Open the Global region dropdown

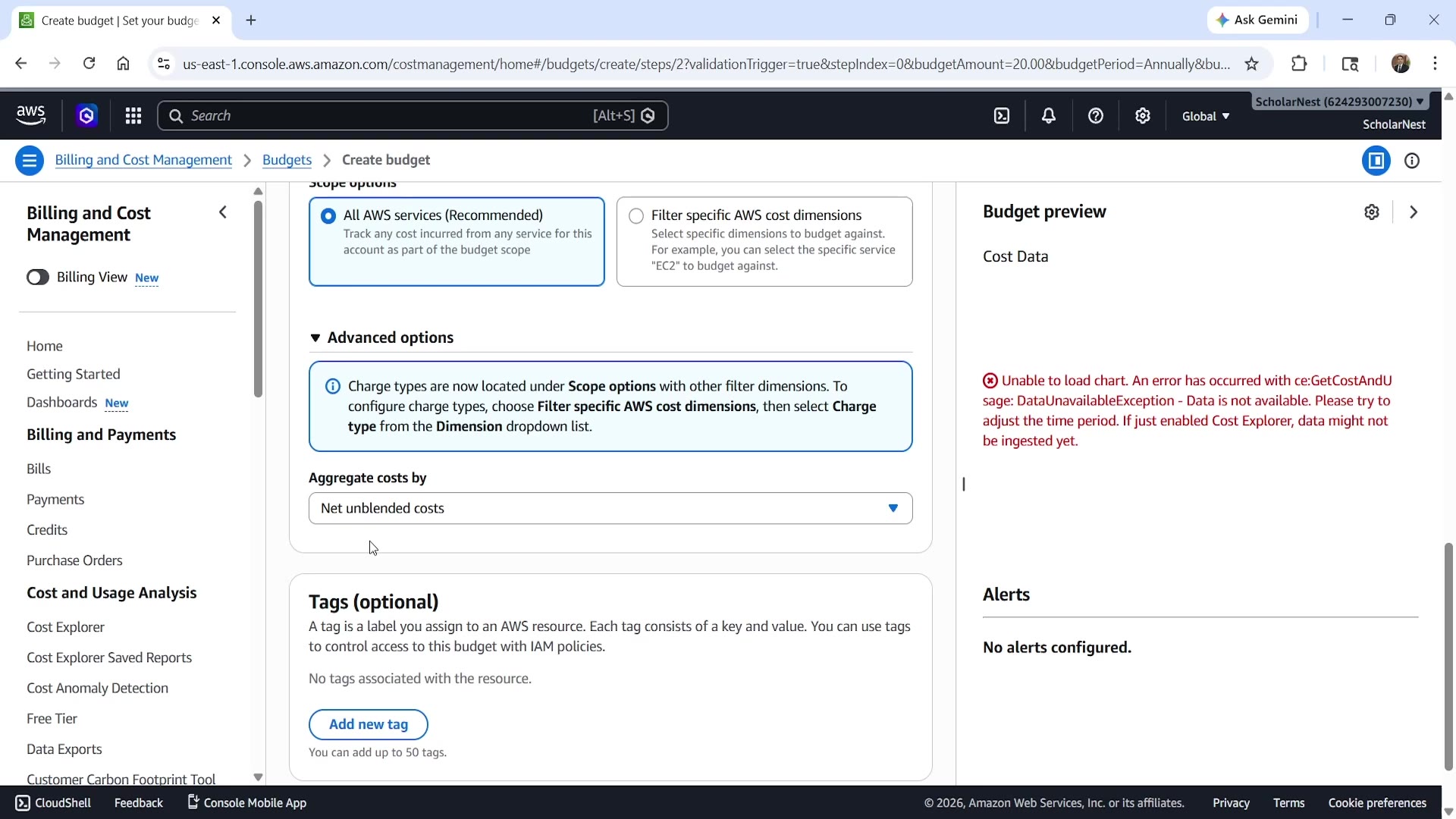pos(1206,116)
